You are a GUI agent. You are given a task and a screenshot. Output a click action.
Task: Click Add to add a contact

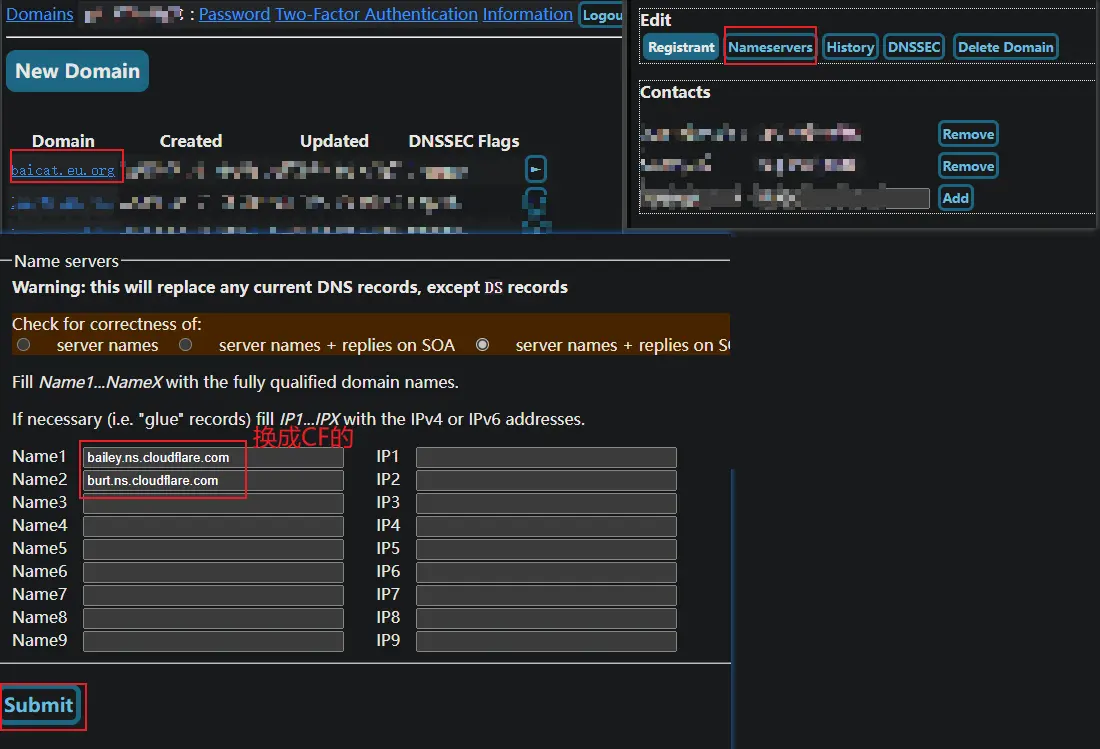pos(956,198)
